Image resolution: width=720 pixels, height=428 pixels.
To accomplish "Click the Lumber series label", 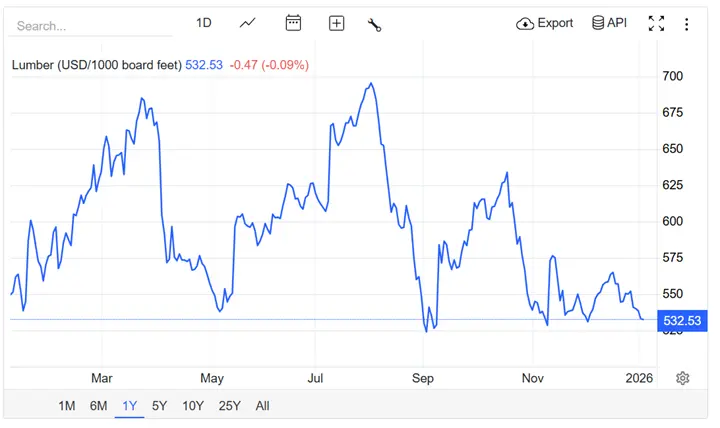I will [96, 65].
